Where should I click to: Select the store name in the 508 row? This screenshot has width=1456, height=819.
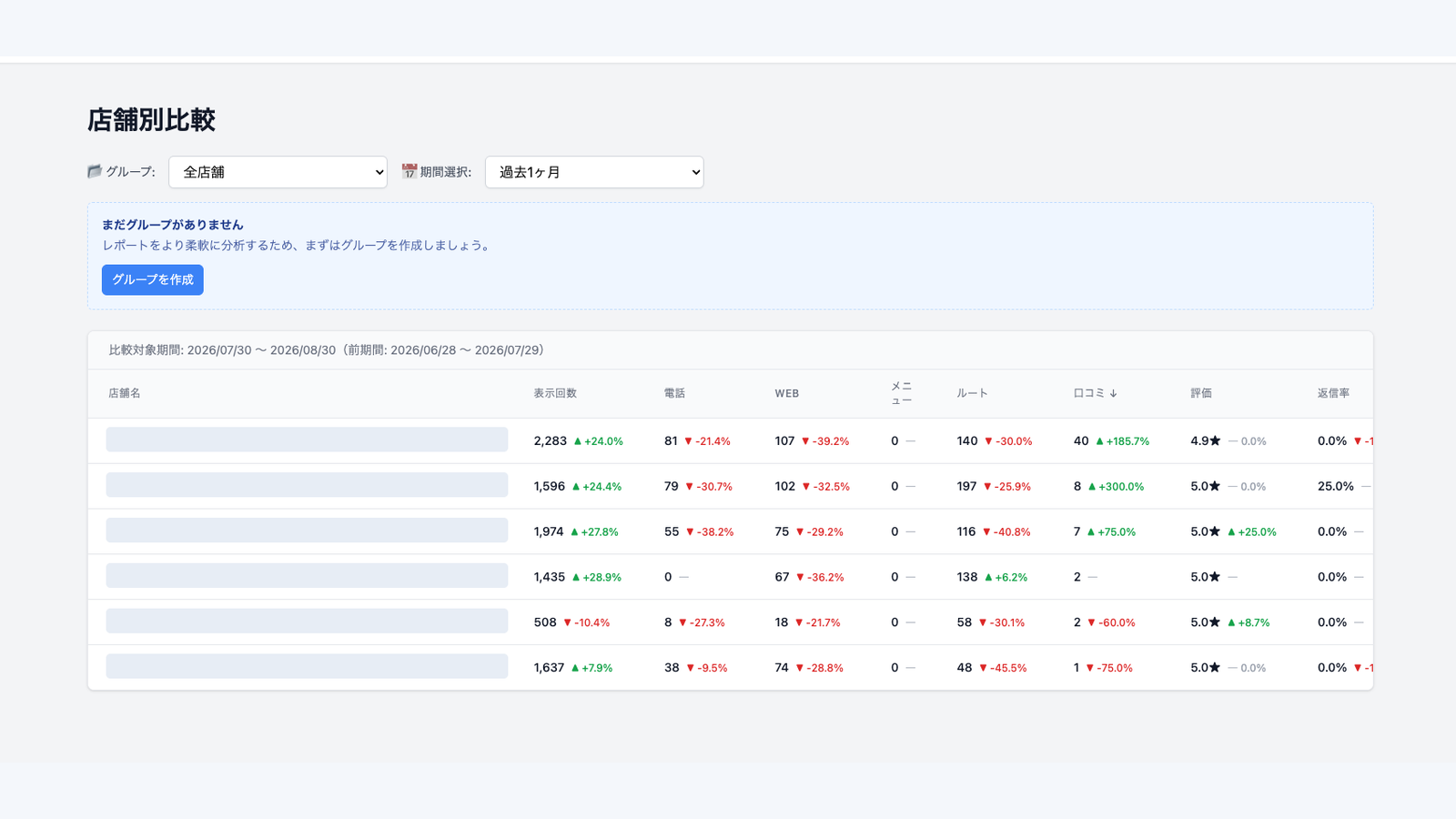(x=307, y=621)
